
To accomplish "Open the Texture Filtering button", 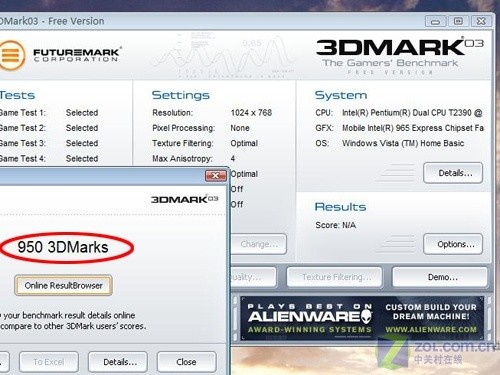I will (x=334, y=277).
